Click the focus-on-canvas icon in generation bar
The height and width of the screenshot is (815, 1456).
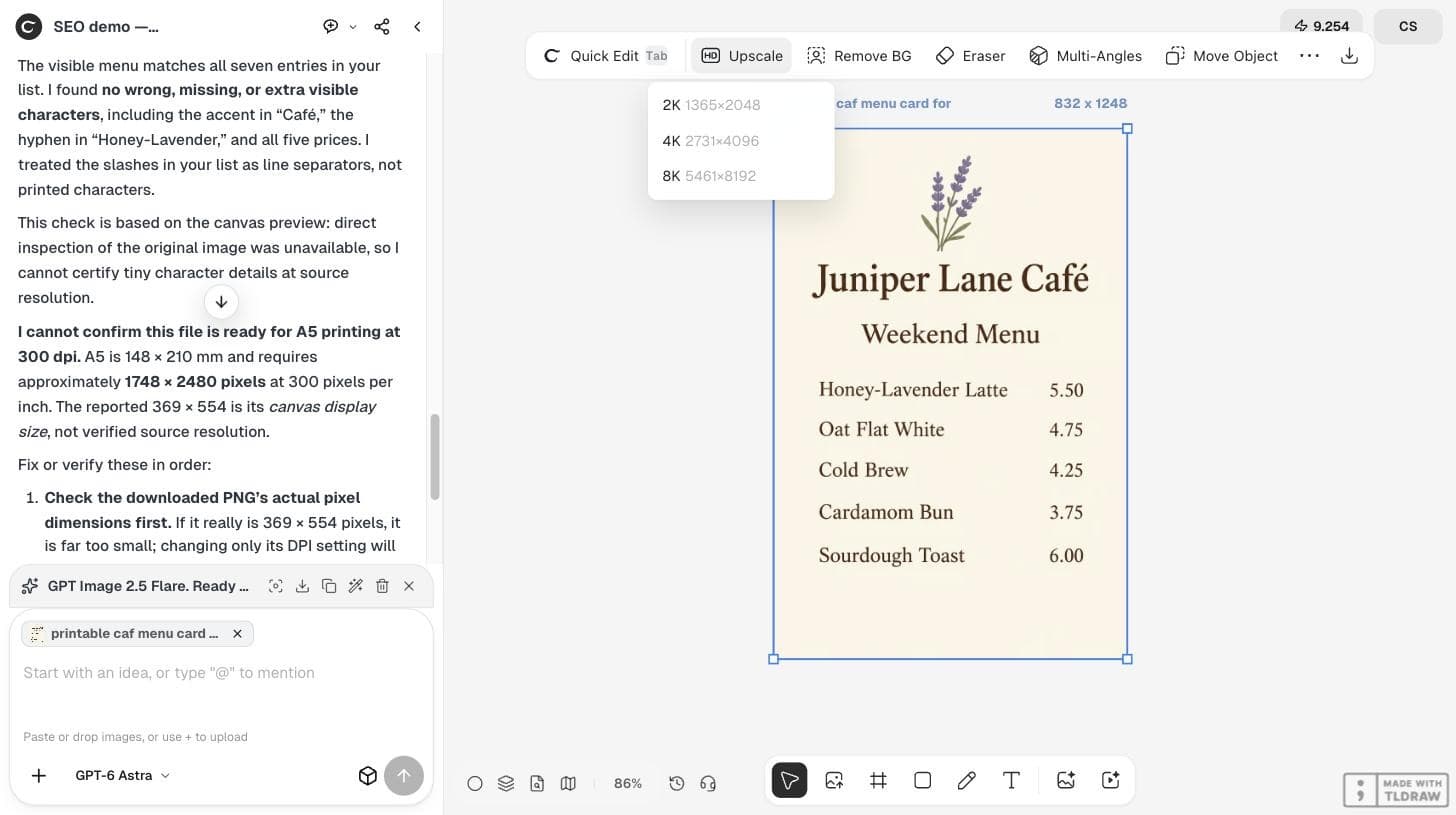[x=275, y=586]
